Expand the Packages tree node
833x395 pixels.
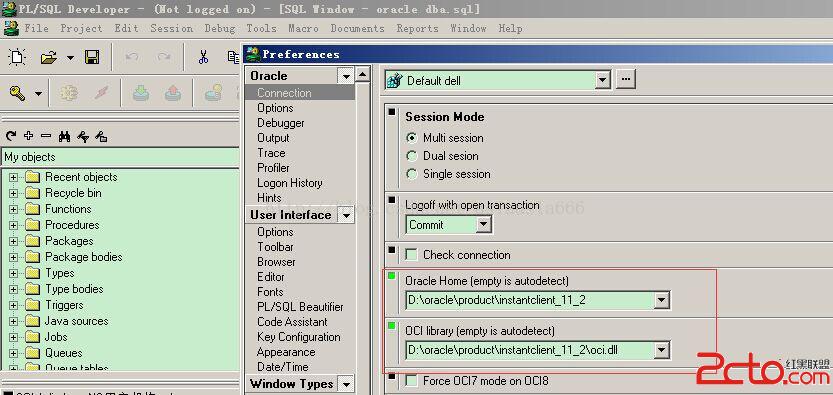pos(13,241)
